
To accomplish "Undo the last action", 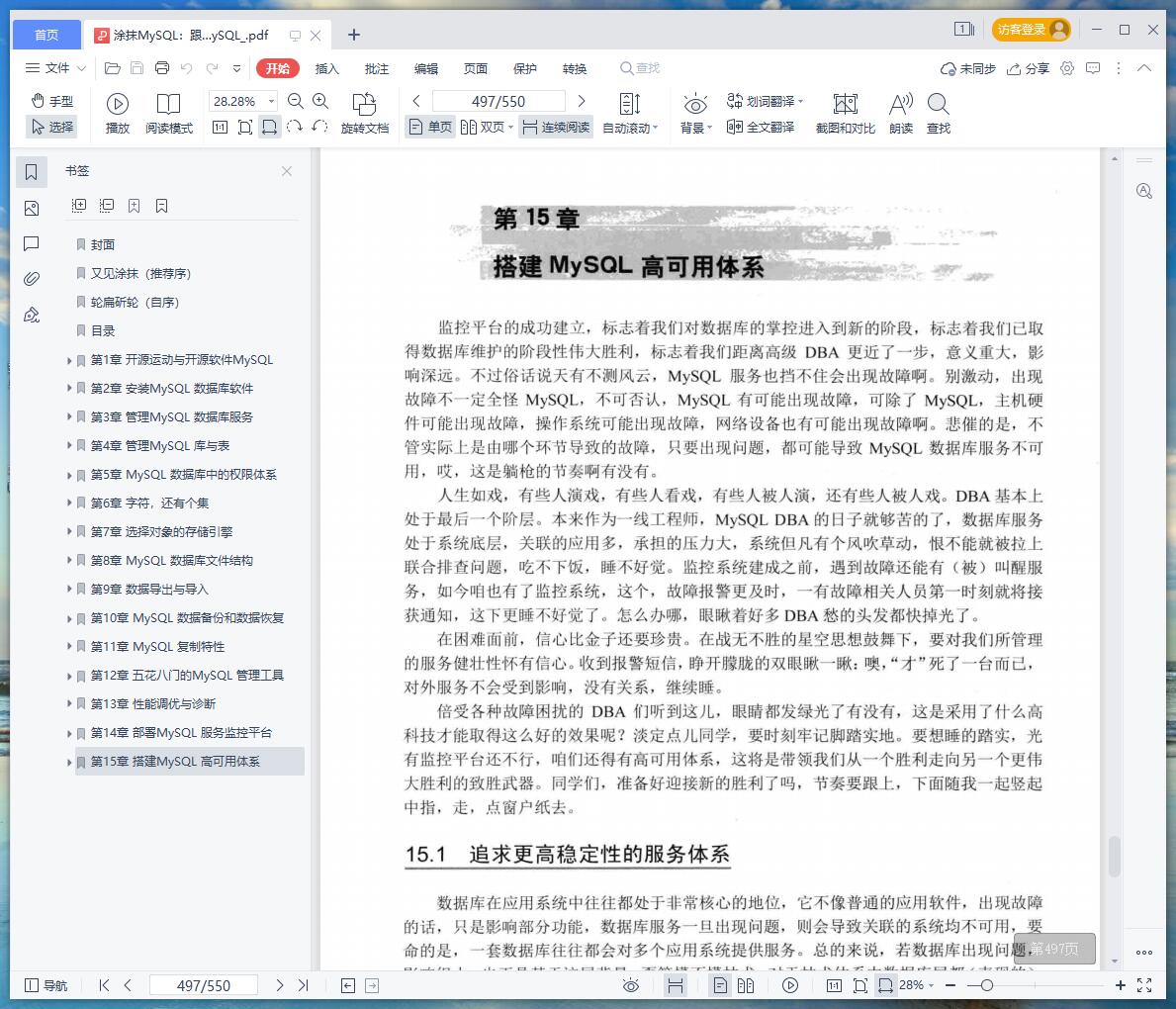I will 187,68.
